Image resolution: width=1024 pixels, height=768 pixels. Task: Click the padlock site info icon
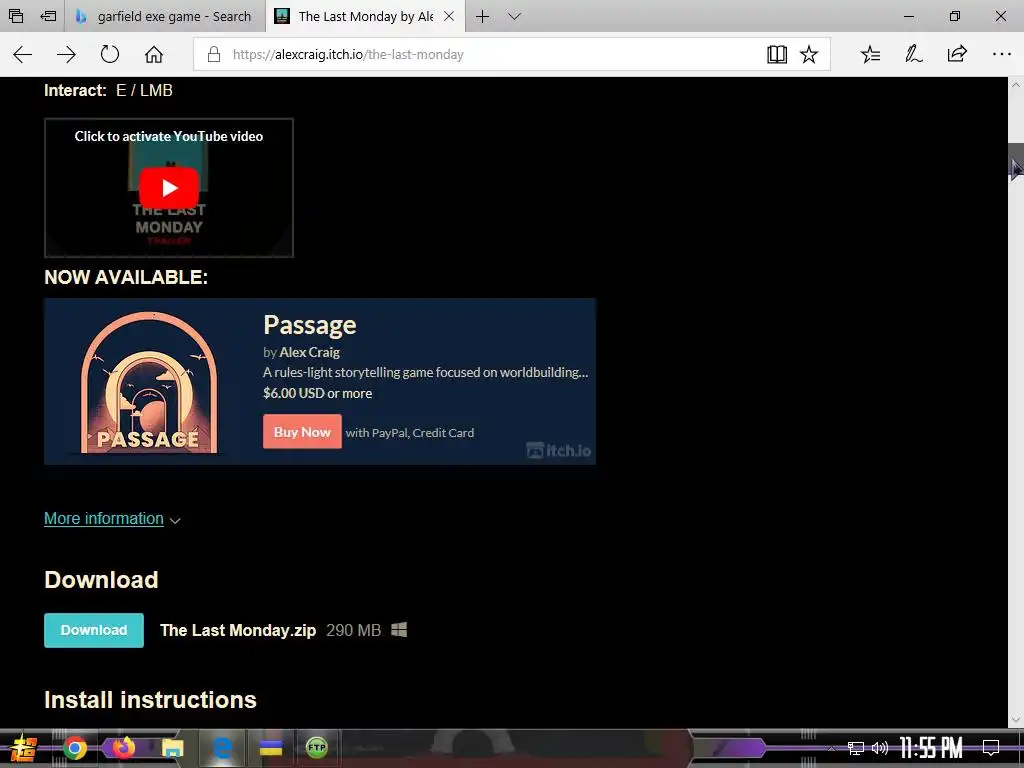tap(214, 54)
